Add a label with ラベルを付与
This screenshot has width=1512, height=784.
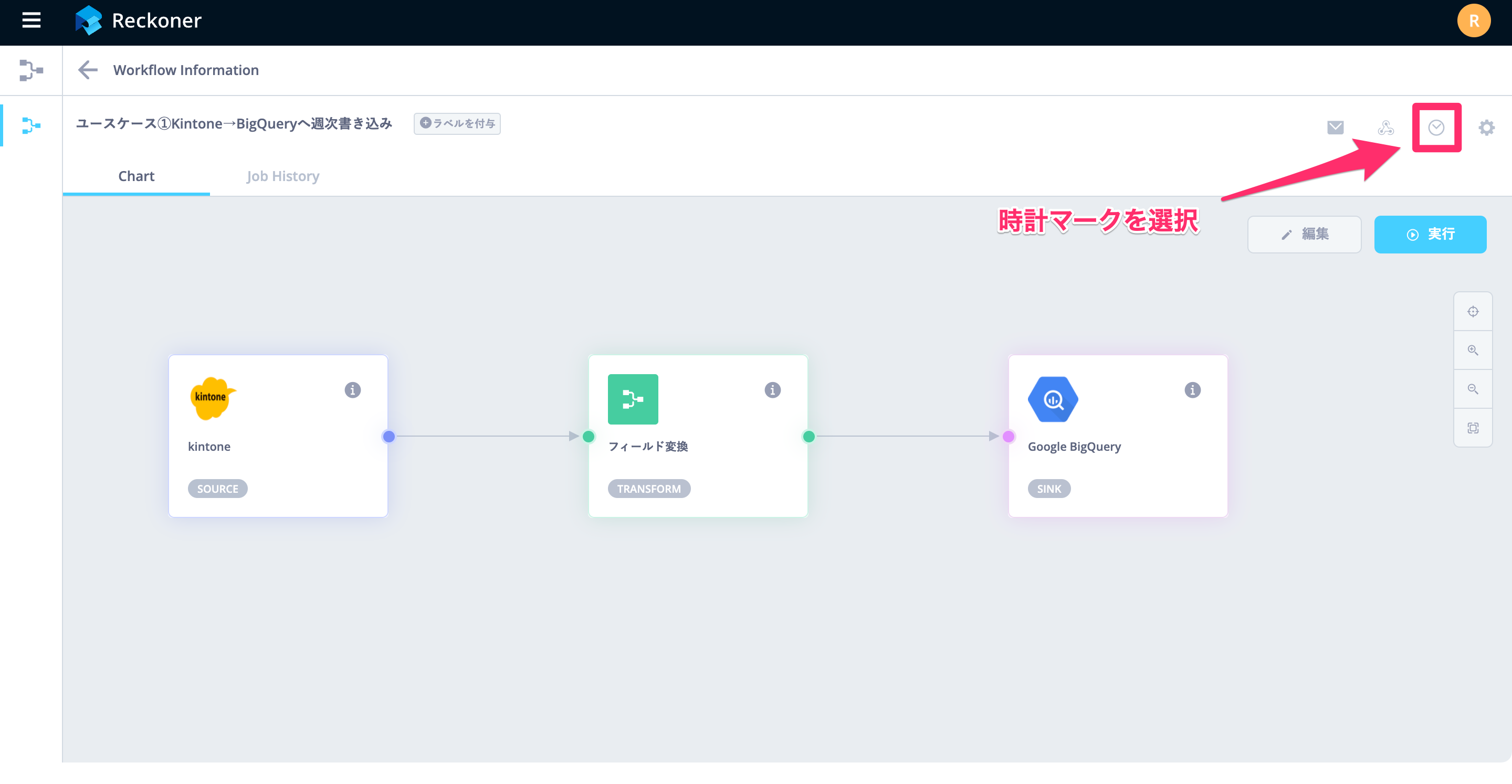[x=457, y=124]
